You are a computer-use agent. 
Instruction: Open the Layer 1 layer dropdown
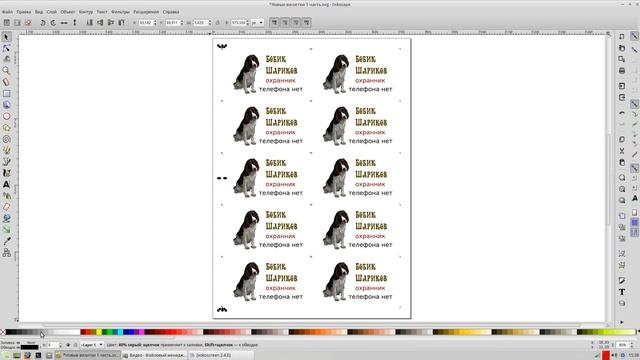tap(92, 345)
